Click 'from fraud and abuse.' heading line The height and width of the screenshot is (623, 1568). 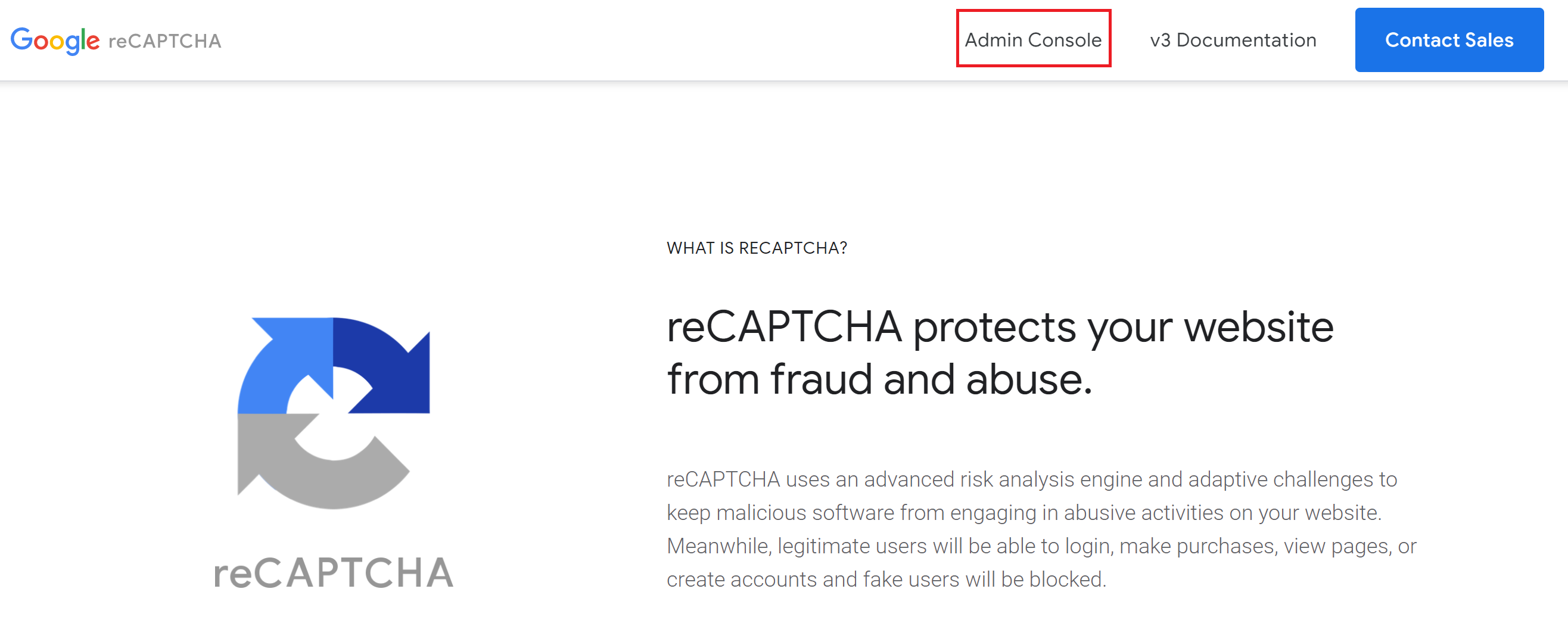click(879, 379)
